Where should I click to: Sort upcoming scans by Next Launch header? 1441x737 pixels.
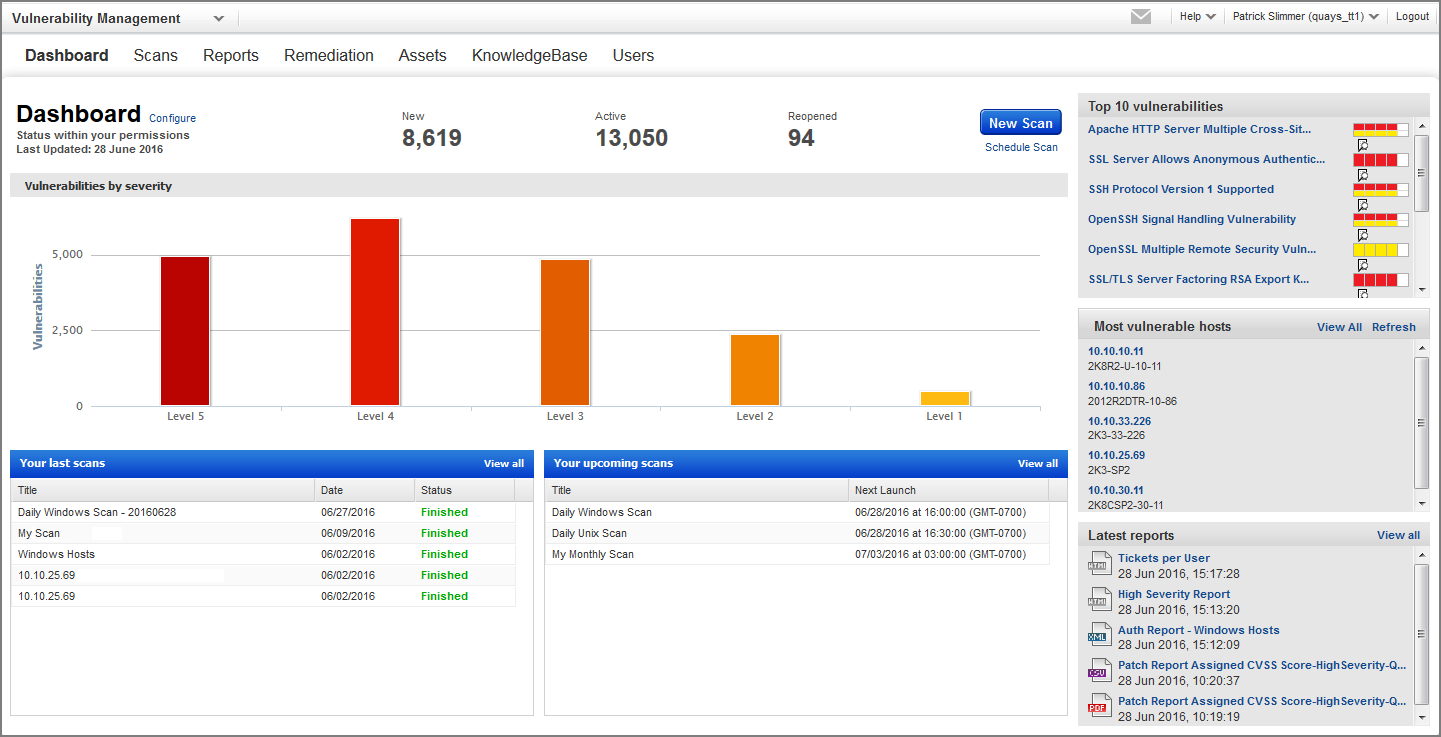click(948, 490)
